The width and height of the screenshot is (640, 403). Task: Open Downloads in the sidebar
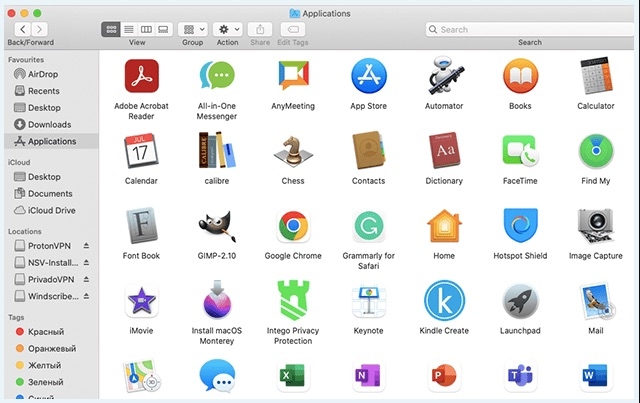(51, 124)
